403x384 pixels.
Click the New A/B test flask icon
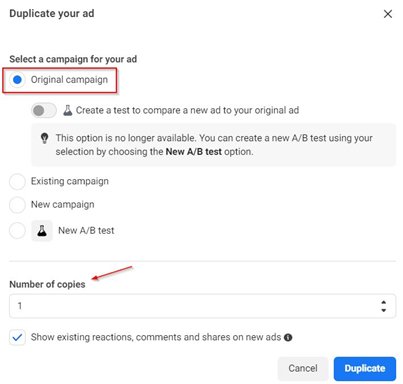(42, 231)
